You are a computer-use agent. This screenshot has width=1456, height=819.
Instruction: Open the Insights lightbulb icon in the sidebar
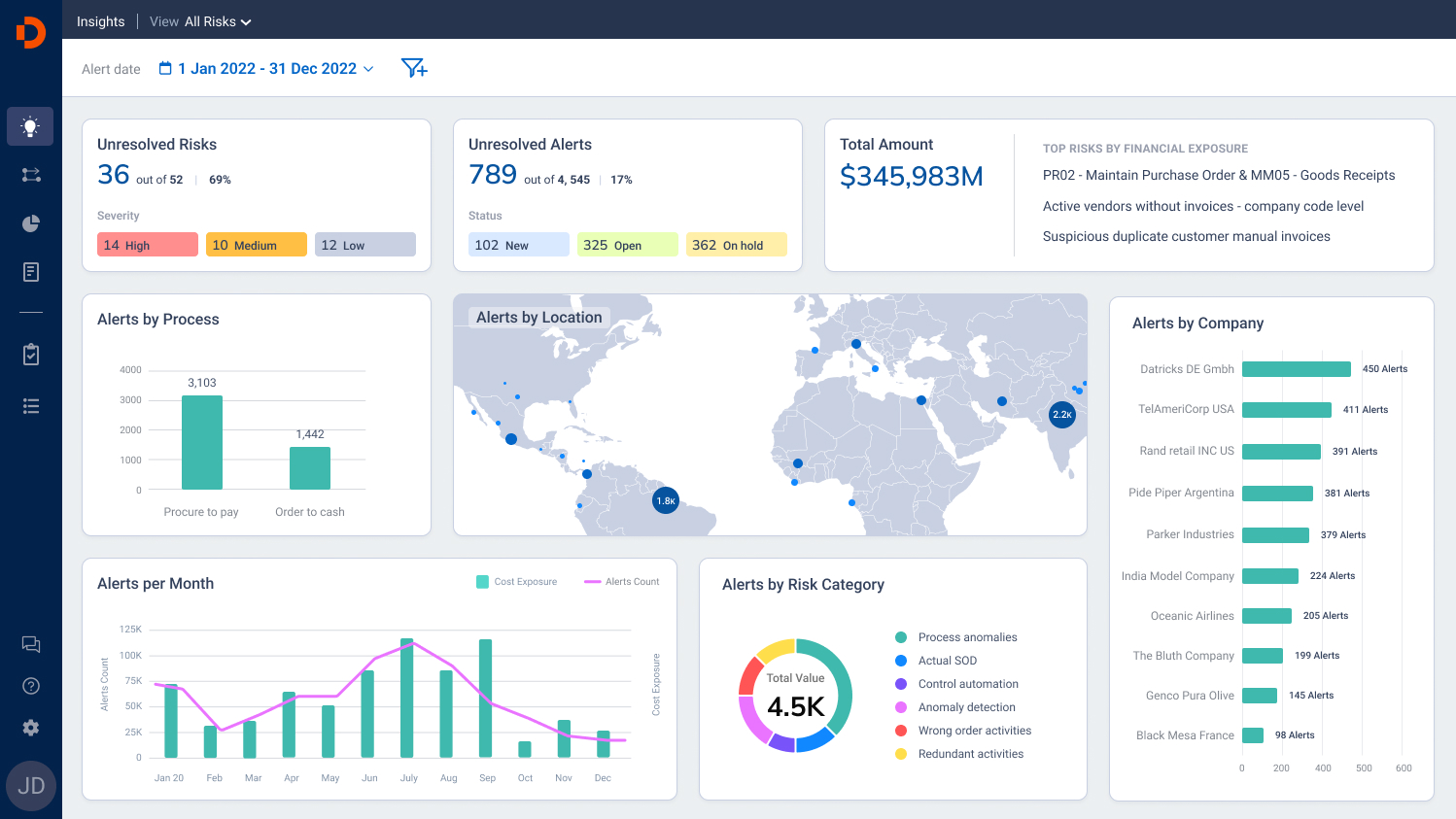(30, 126)
